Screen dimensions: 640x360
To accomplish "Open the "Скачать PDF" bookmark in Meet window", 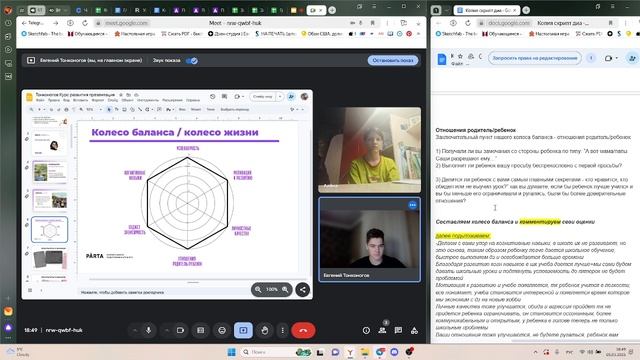I will (181, 33).
